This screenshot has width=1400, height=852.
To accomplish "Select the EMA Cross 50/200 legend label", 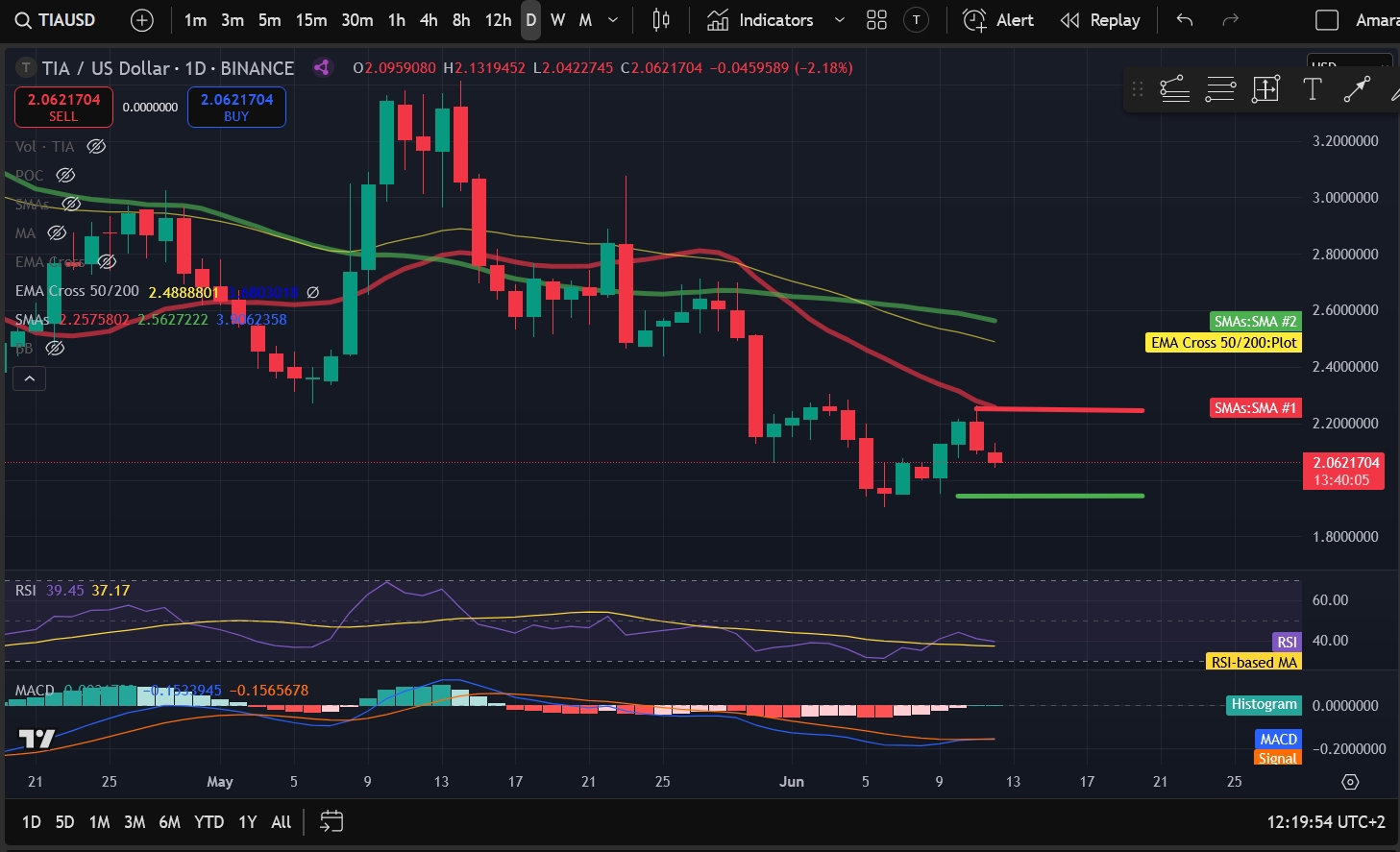I will 77,291.
